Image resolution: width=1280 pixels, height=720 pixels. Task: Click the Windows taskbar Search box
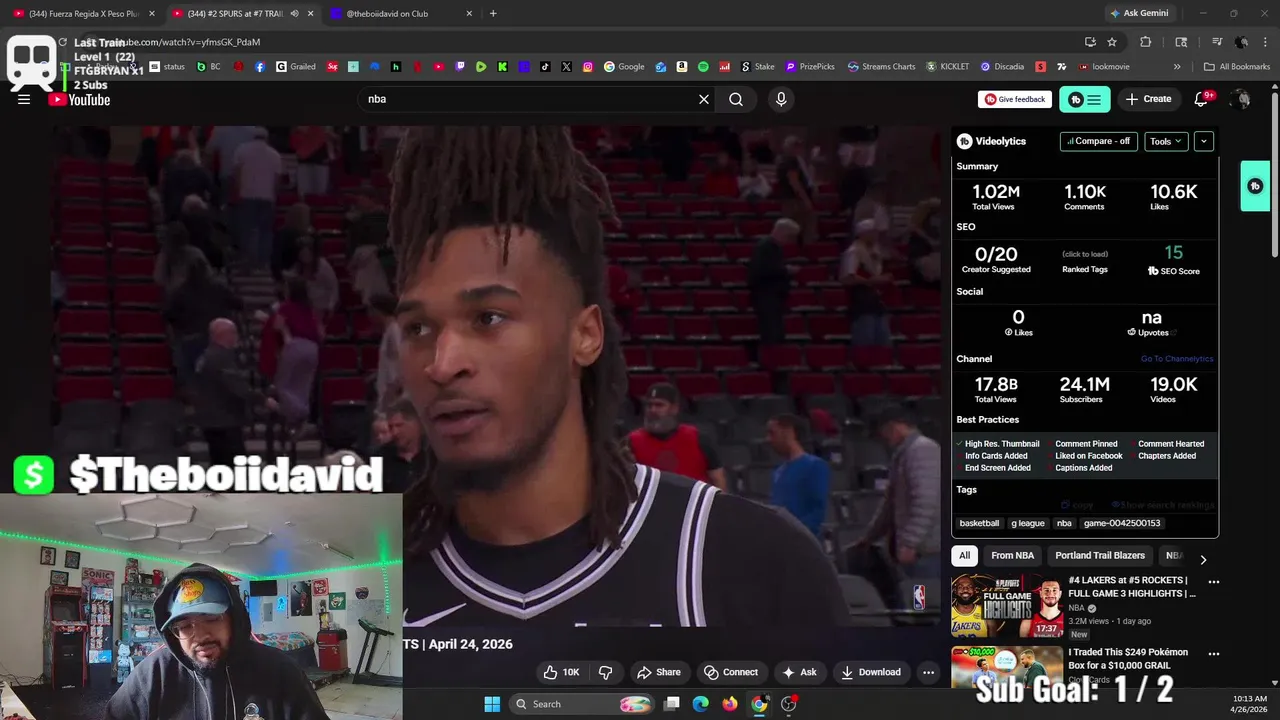pyautogui.click(x=582, y=704)
